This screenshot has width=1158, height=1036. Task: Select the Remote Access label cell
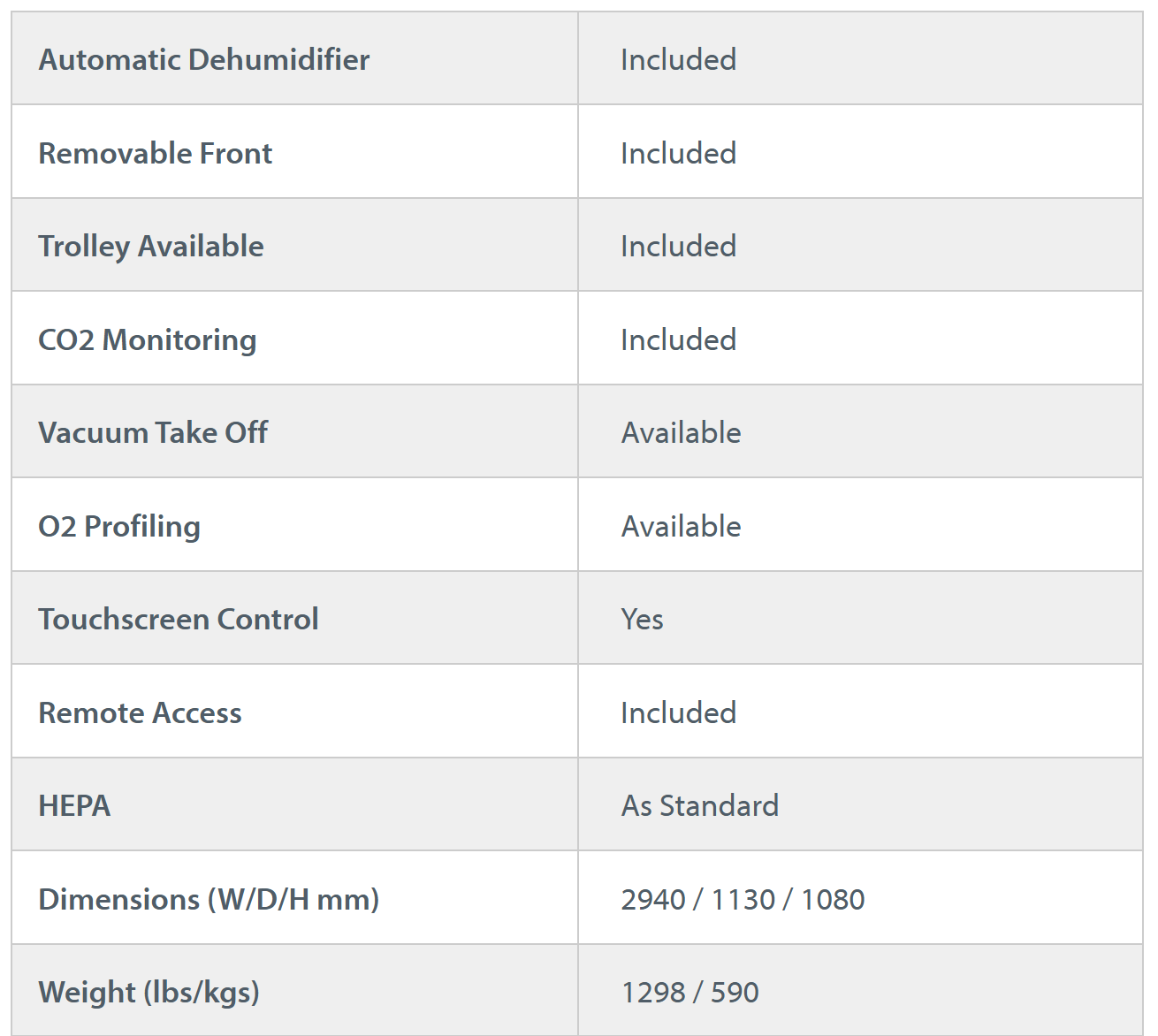140,712
